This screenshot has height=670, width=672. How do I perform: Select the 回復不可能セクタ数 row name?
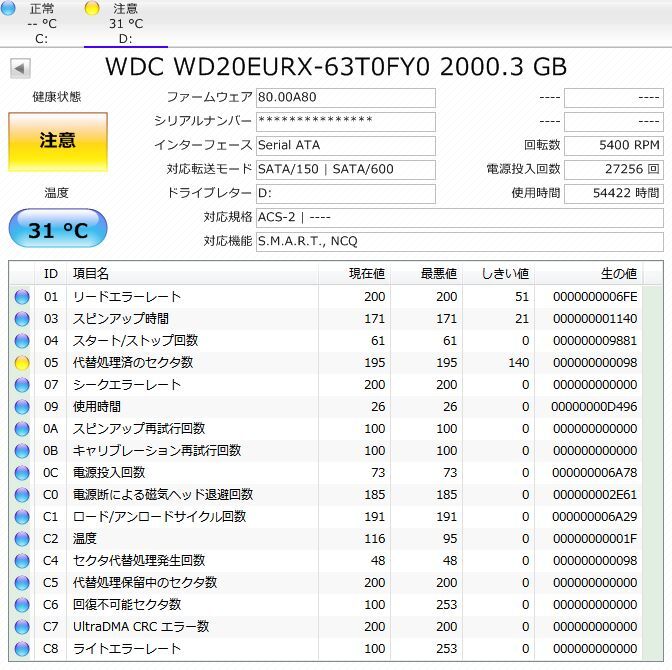coord(127,605)
